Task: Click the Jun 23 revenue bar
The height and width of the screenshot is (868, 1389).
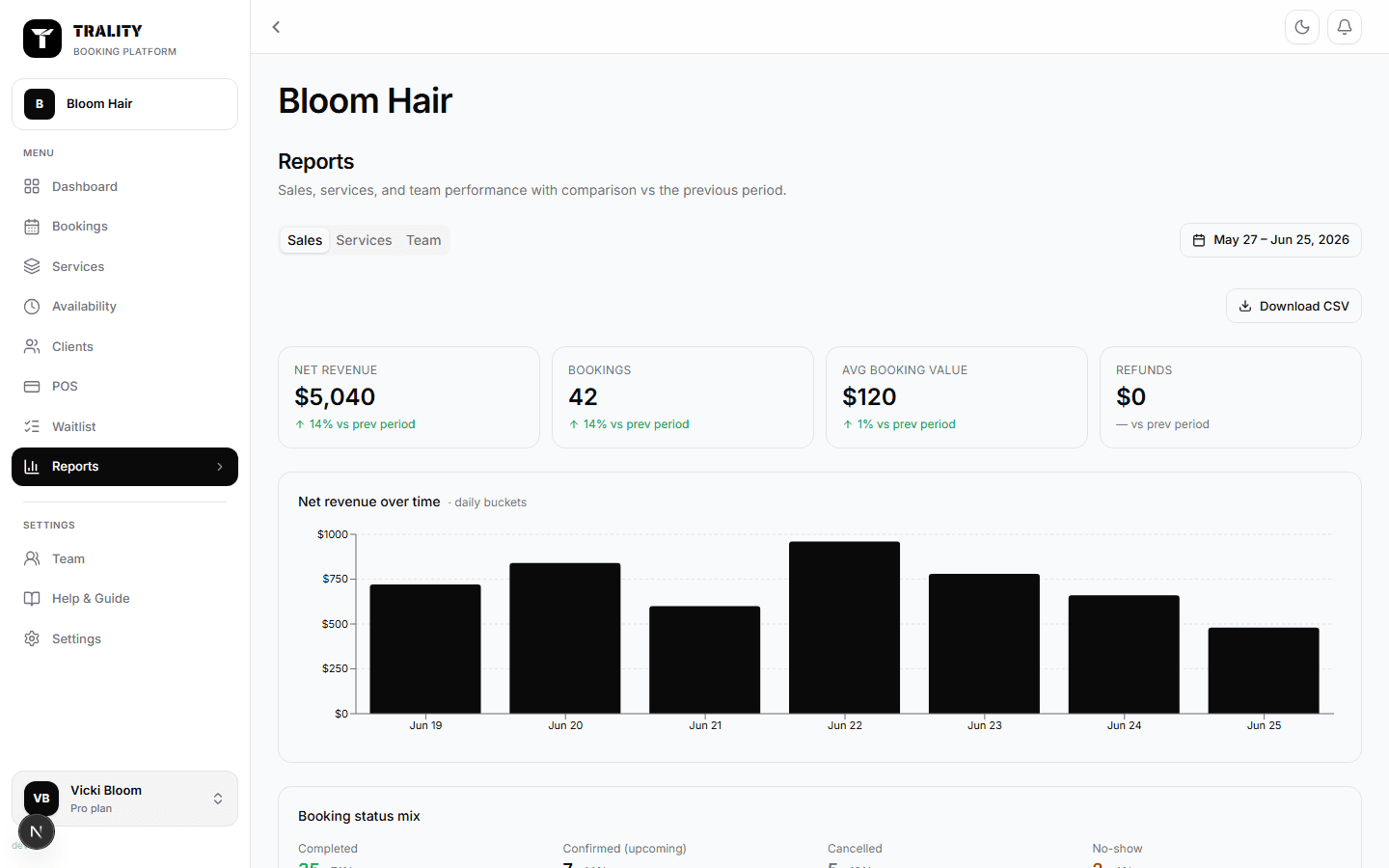Action: (984, 644)
